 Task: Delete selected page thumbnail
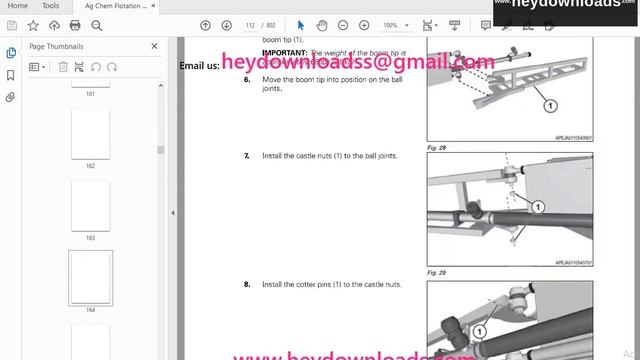(x=63, y=67)
